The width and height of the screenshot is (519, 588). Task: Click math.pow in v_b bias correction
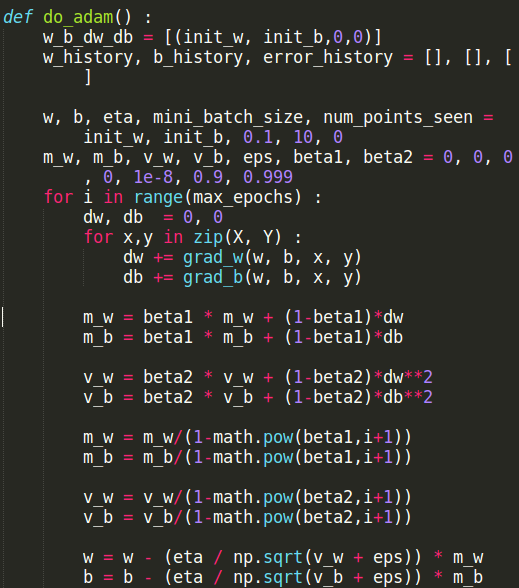pos(253,518)
